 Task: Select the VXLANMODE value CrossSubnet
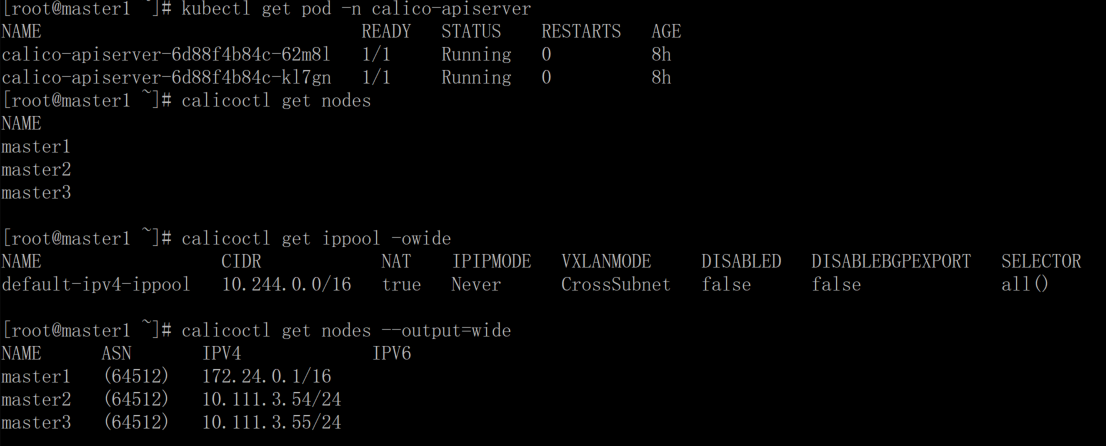click(616, 284)
